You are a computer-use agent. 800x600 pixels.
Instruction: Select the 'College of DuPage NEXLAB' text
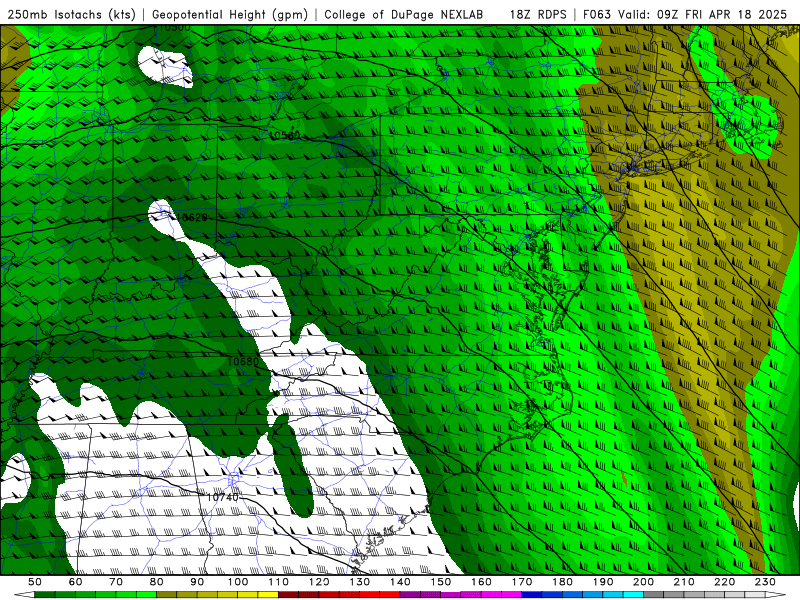click(x=404, y=14)
